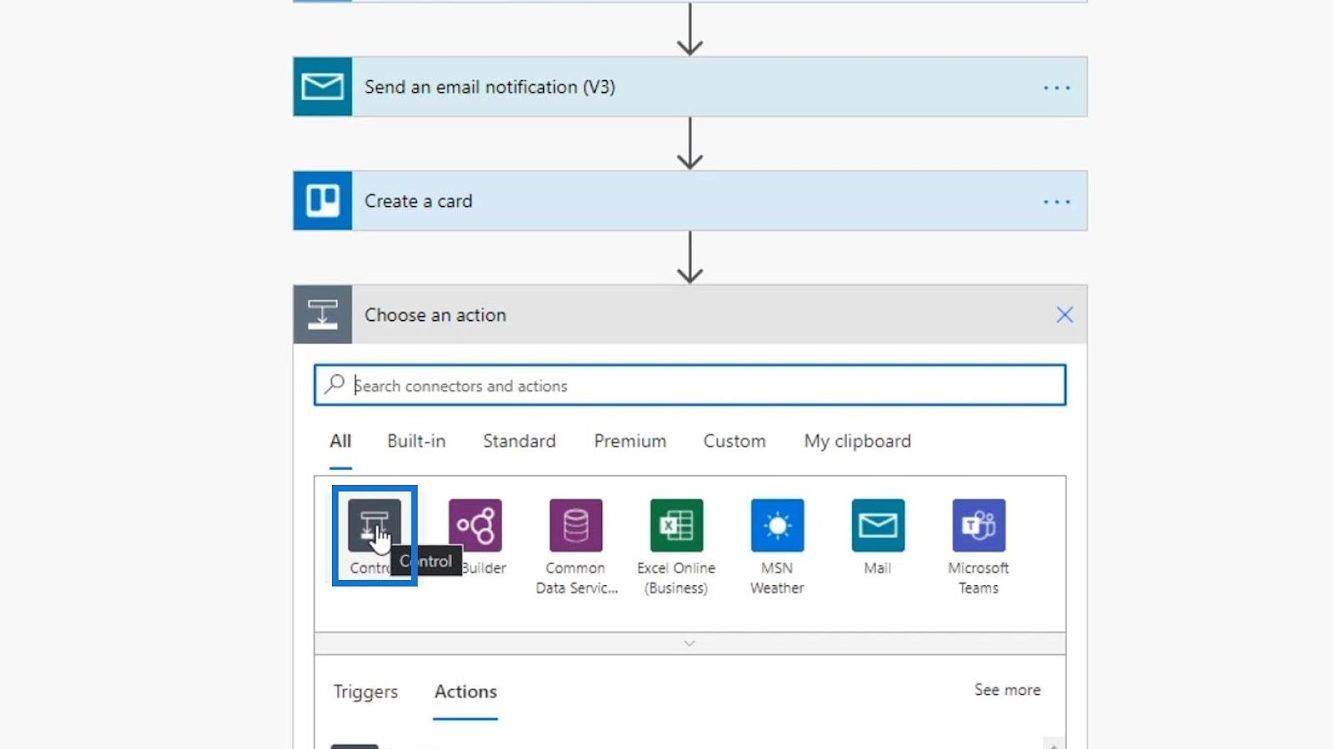Switch to the Premium tab
The height and width of the screenshot is (749, 1333).
[x=630, y=441]
